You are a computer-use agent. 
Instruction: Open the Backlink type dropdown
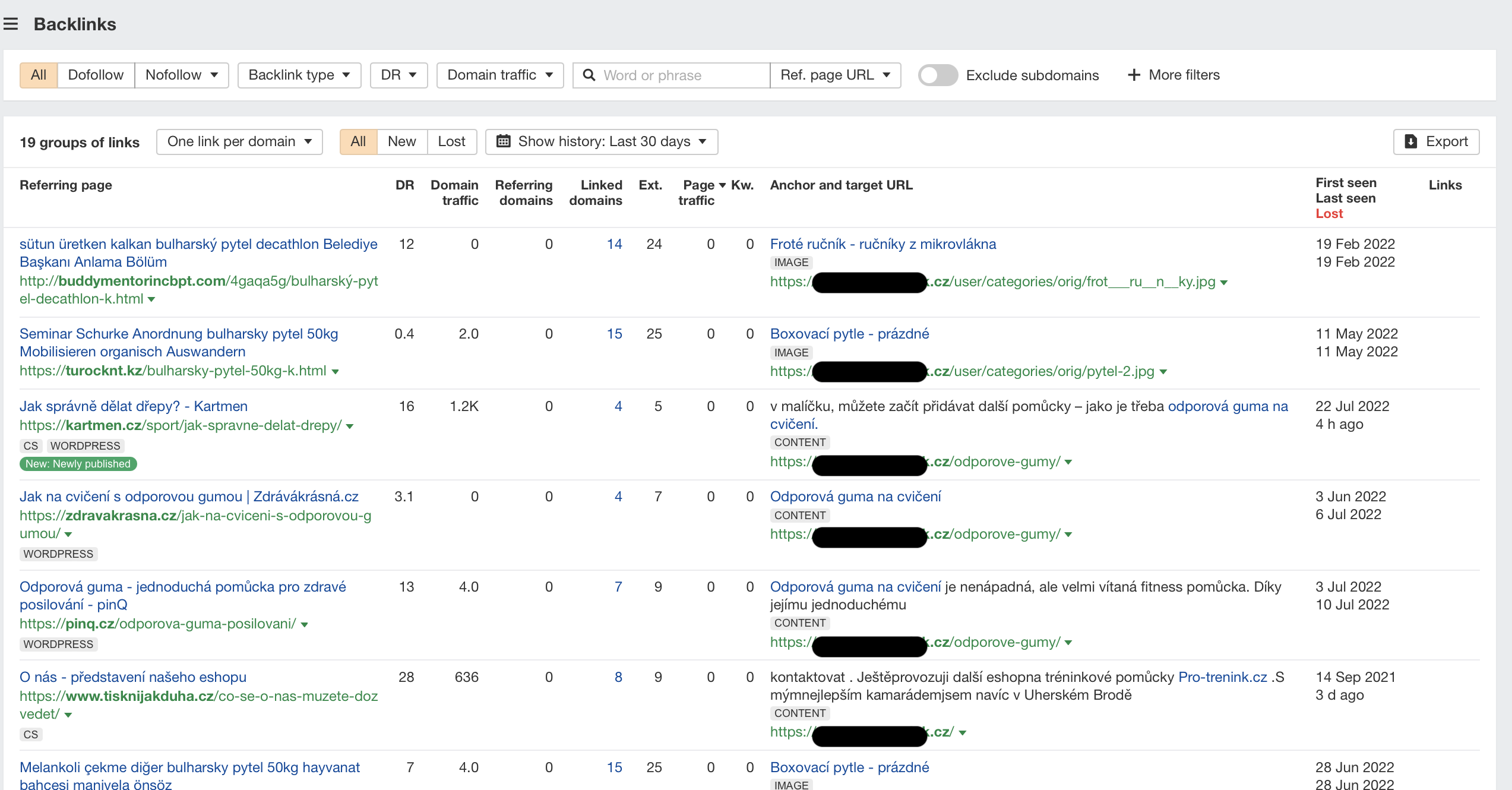coord(299,75)
